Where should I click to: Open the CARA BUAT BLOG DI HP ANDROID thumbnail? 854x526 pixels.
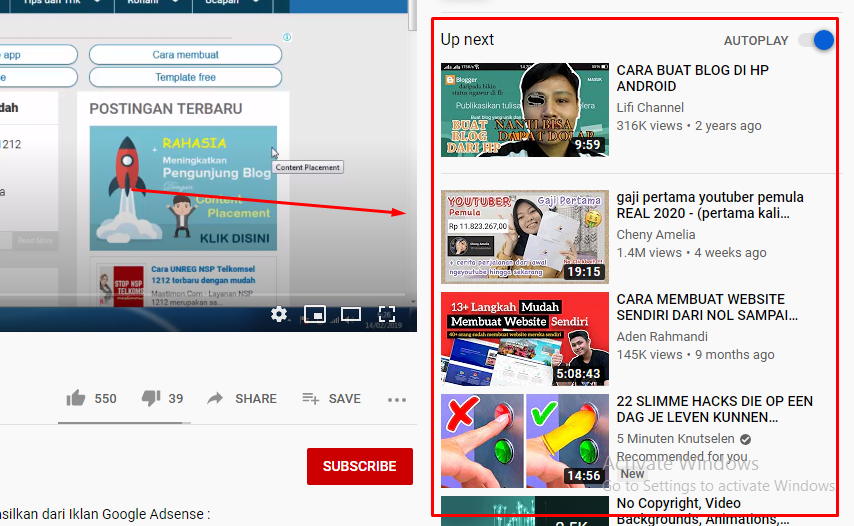[524, 110]
